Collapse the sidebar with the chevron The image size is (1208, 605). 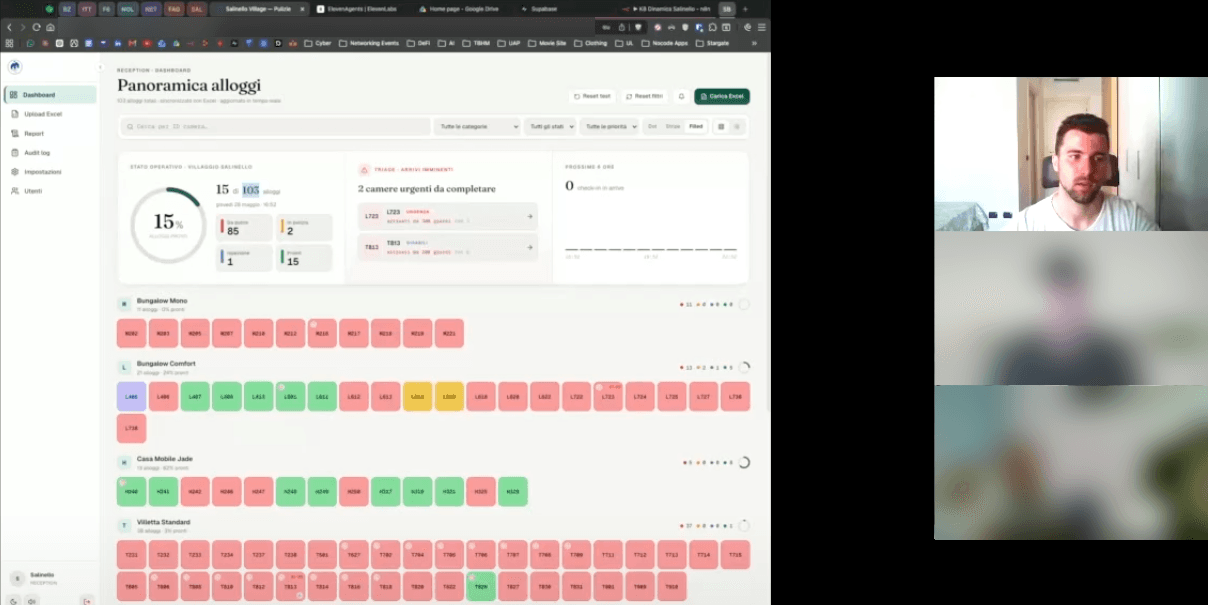(x=100, y=67)
